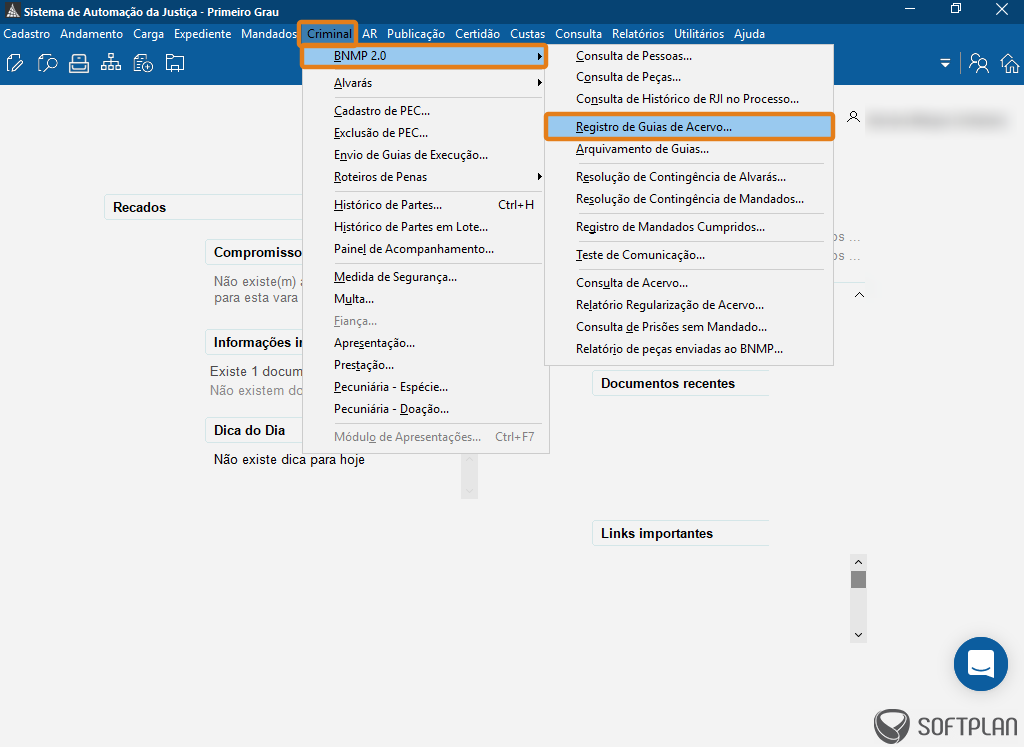Select Prestação menu entry
This screenshot has height=747, width=1024.
[x=424, y=365]
